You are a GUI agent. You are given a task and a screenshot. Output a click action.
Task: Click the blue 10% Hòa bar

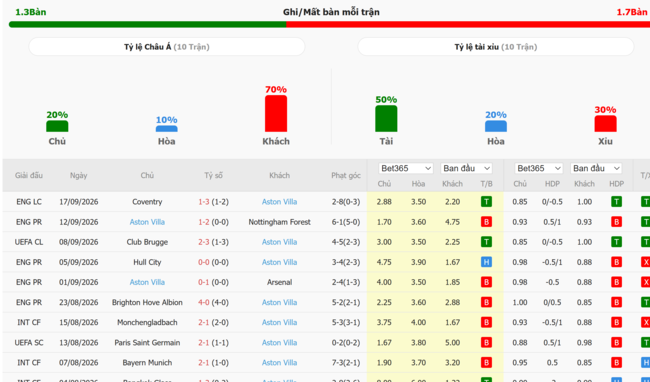pyautogui.click(x=167, y=129)
